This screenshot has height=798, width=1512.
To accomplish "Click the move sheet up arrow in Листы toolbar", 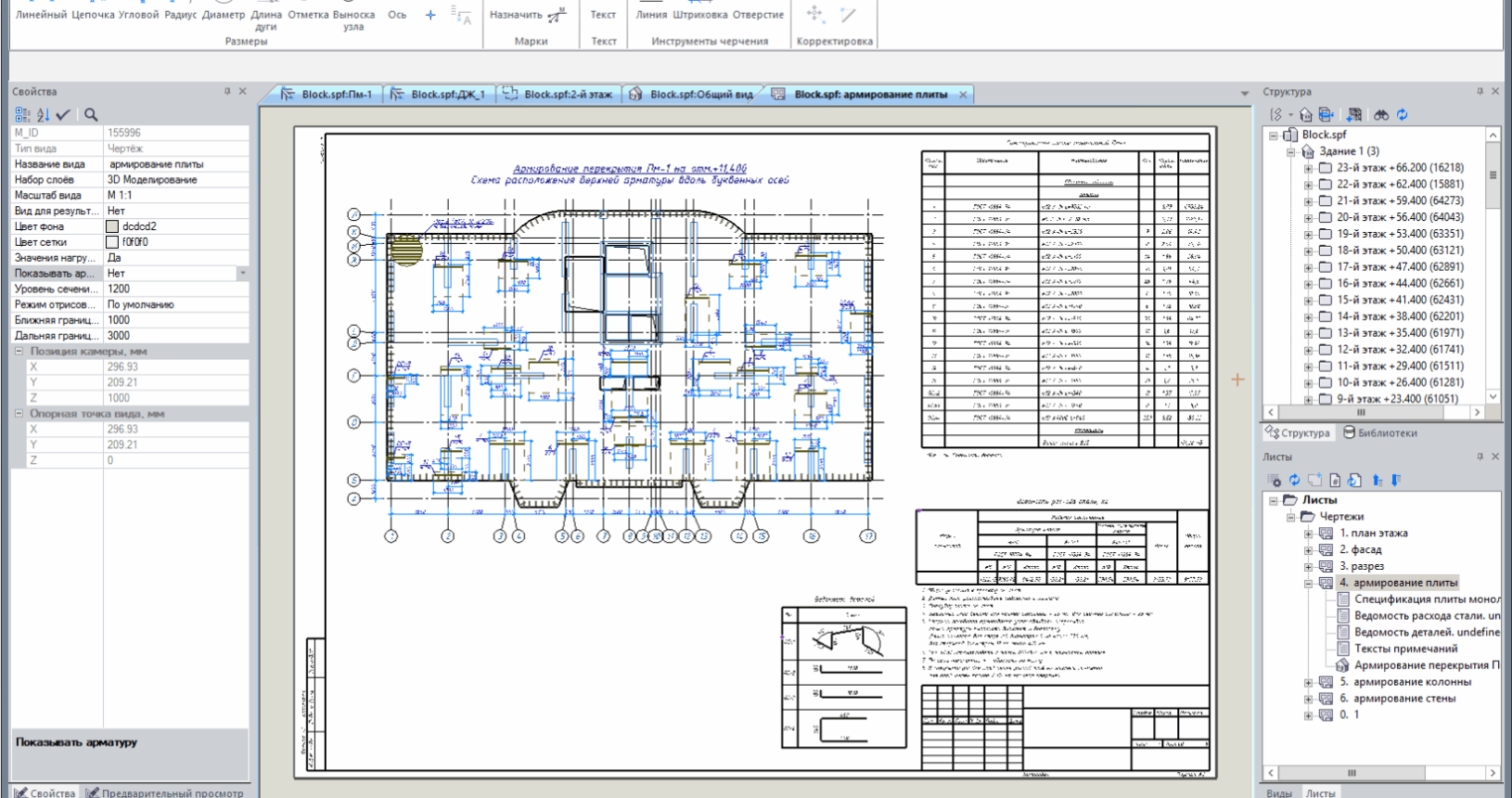I will pos(1377,480).
